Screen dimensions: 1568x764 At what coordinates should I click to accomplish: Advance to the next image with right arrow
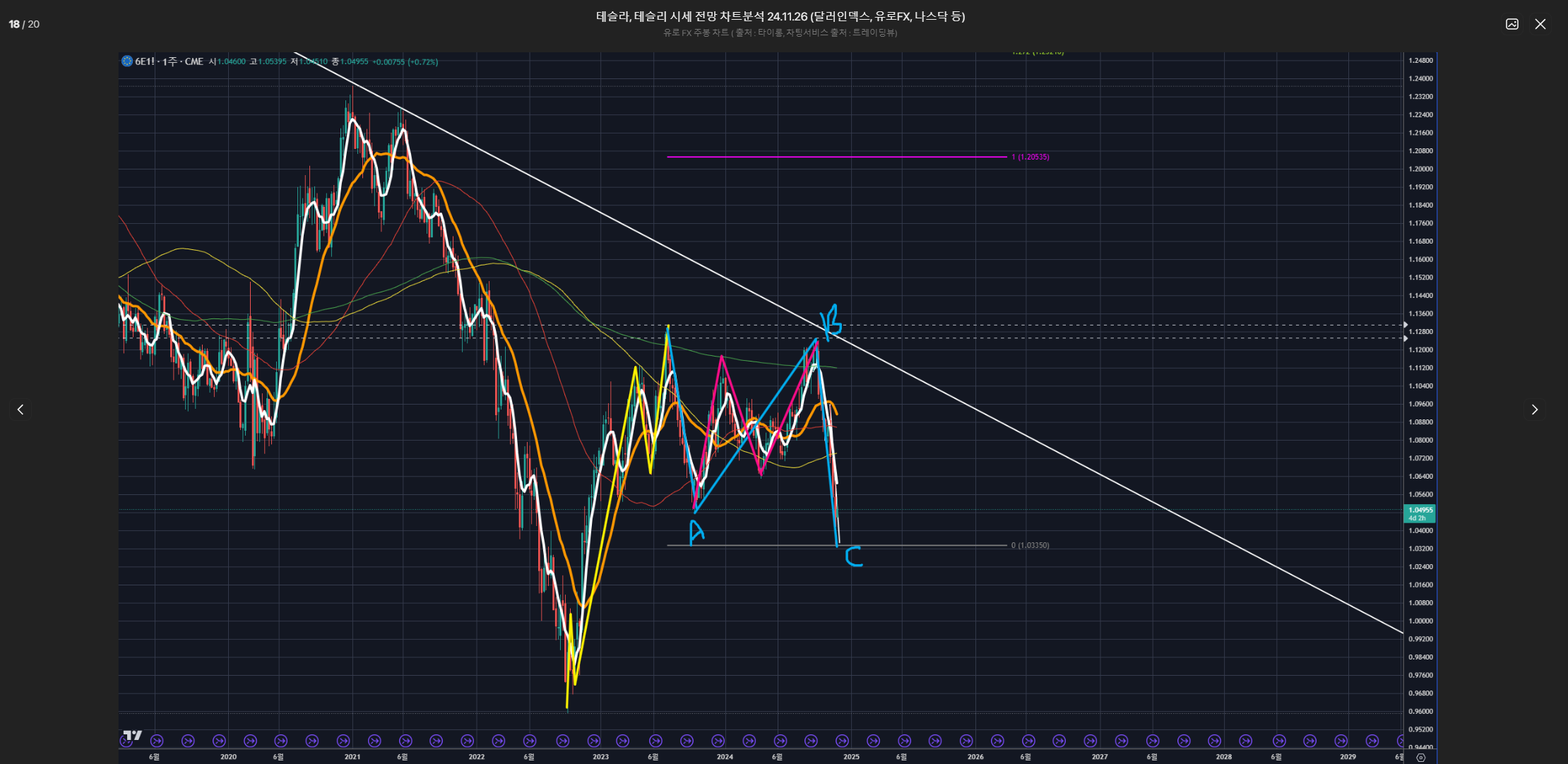pos(1534,410)
